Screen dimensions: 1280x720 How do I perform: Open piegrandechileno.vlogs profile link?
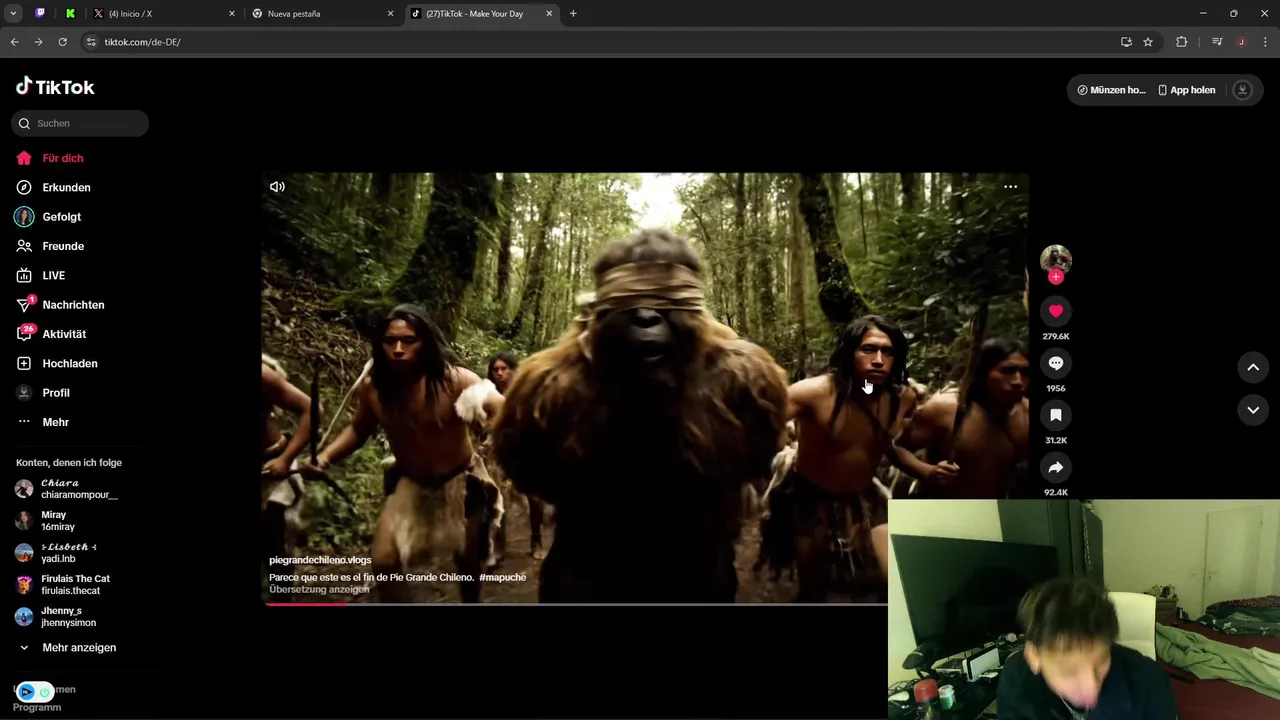320,560
